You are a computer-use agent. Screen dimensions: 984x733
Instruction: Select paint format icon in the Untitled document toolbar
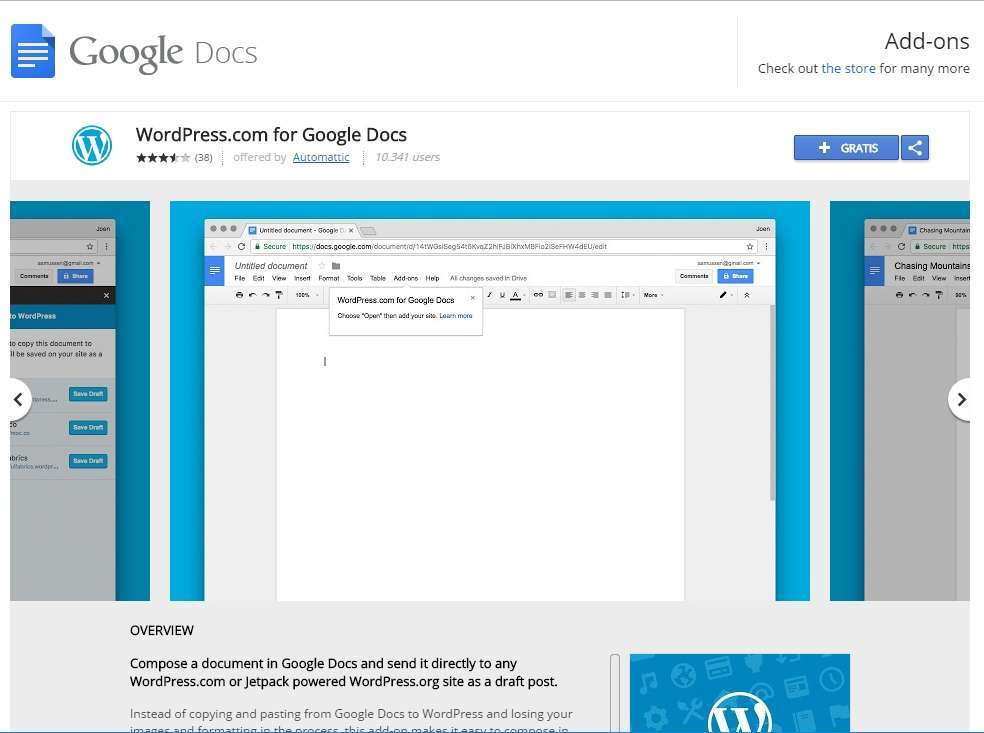[279, 295]
